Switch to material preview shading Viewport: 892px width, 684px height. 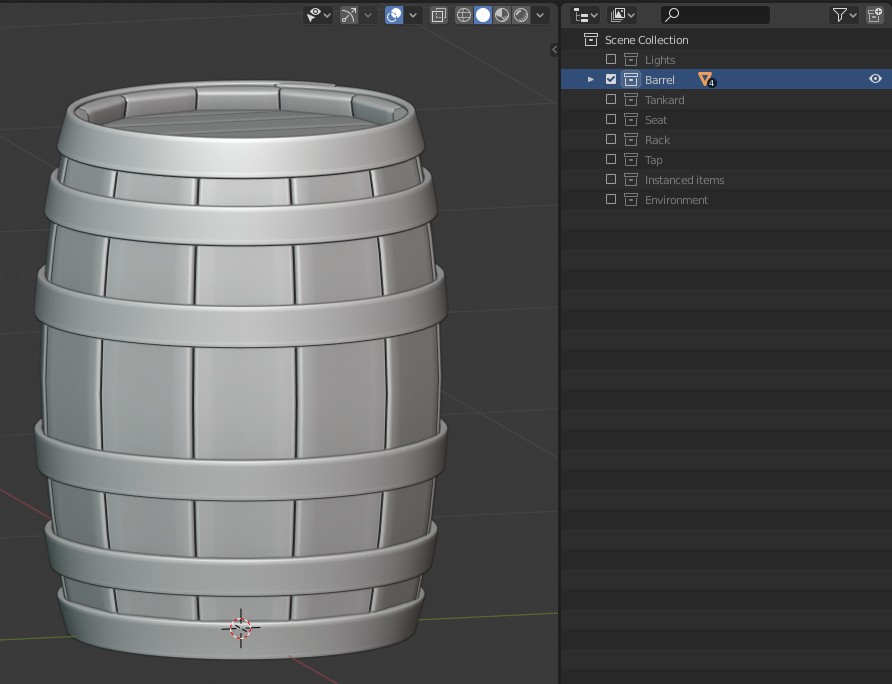pos(502,15)
